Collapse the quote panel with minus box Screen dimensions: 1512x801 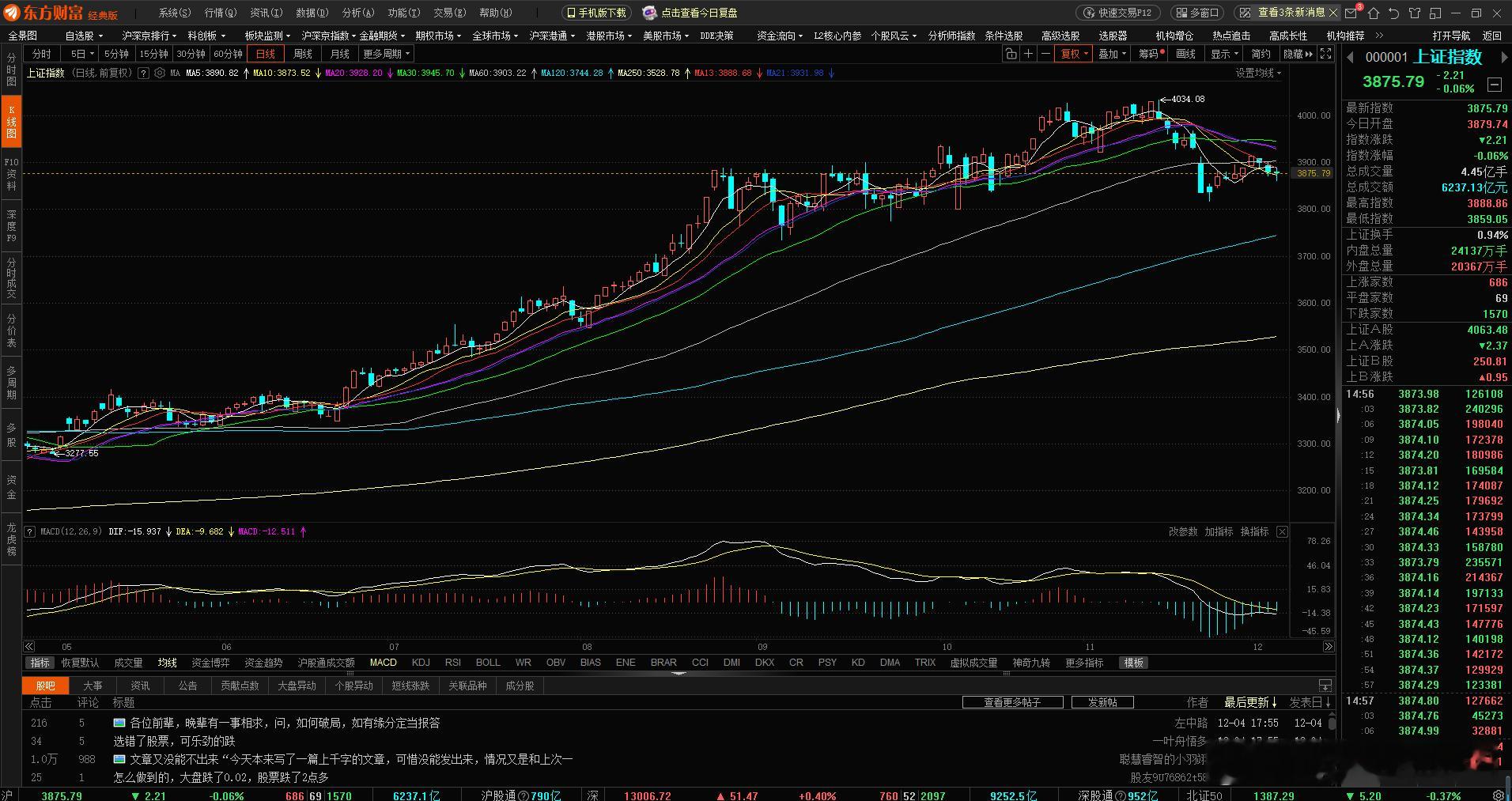(x=1495, y=84)
